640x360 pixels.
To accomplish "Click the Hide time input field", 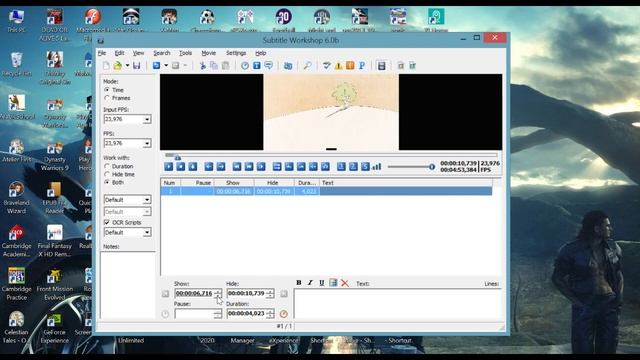I will point(246,293).
